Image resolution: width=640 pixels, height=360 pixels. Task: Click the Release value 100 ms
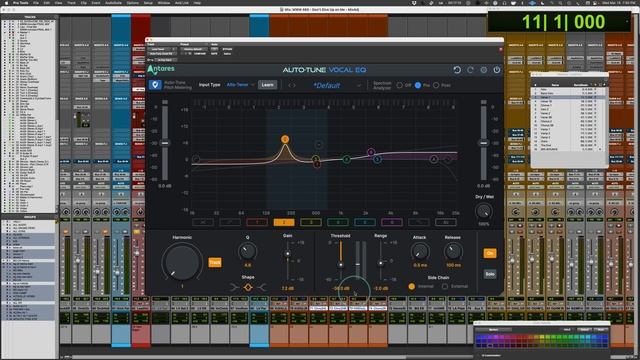pos(453,265)
